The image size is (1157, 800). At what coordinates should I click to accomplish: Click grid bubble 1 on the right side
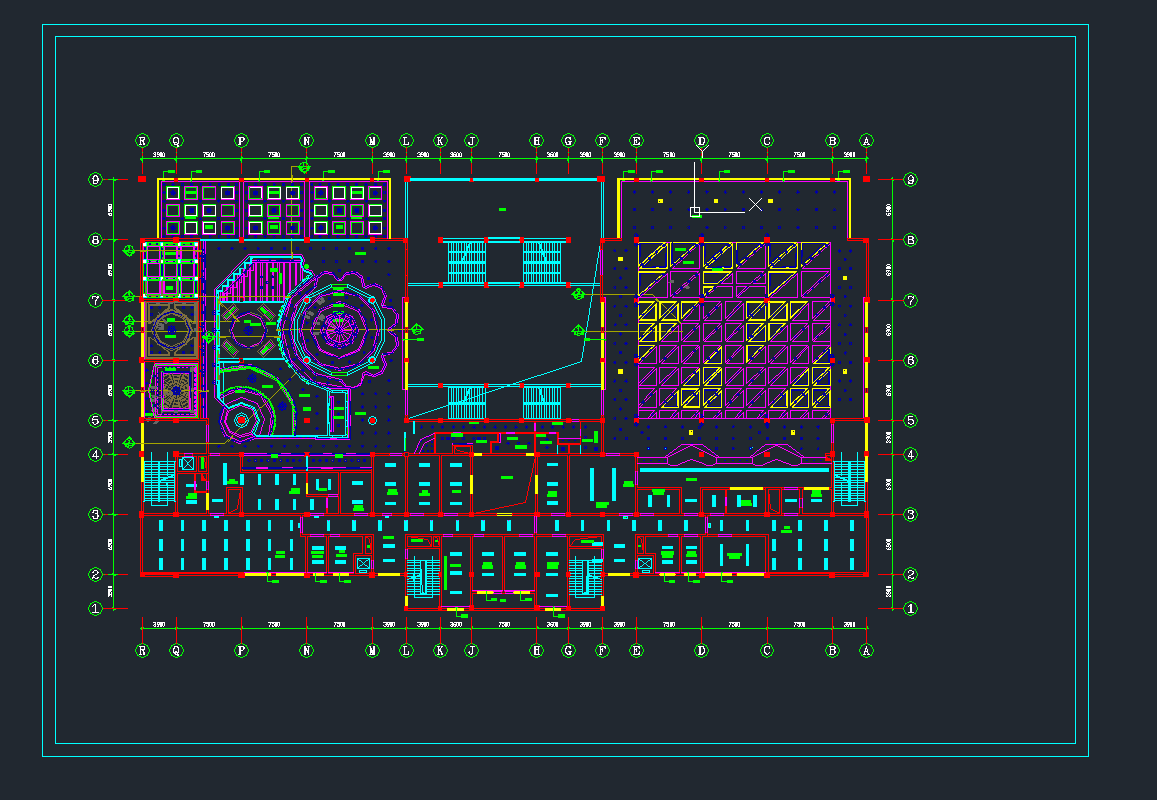click(x=910, y=608)
